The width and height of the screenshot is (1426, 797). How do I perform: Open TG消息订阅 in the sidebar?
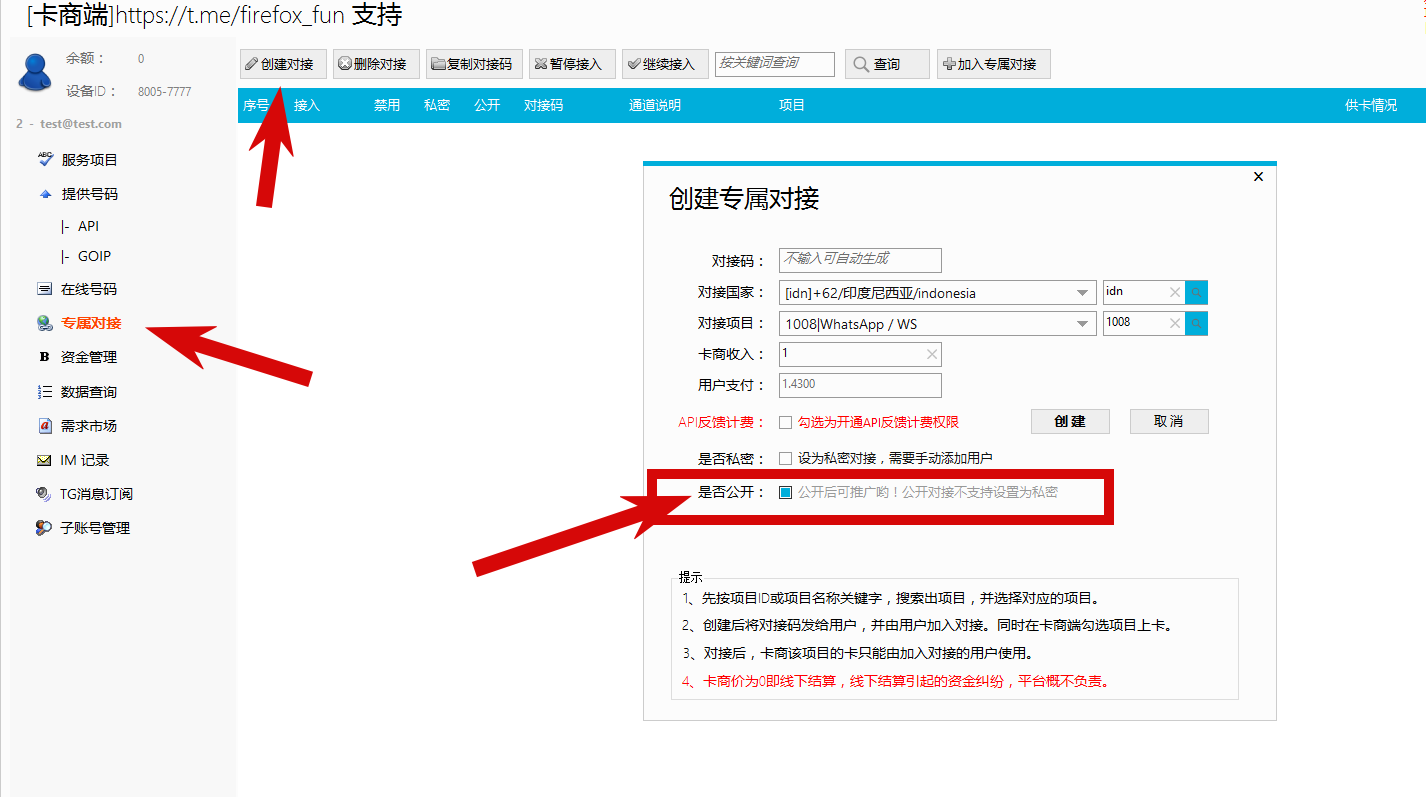[x=96, y=494]
